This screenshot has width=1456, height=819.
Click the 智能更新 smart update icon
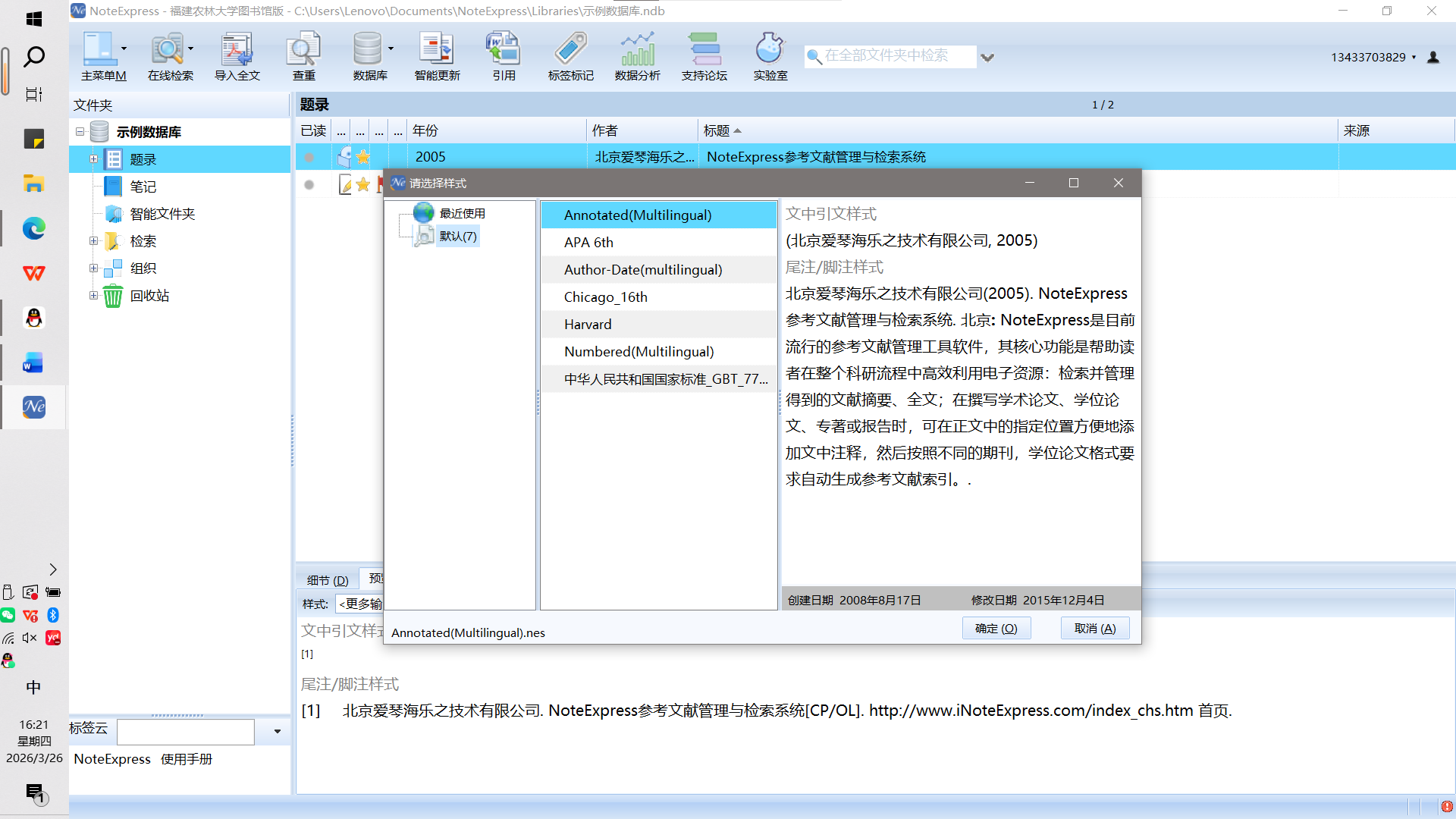click(x=437, y=50)
